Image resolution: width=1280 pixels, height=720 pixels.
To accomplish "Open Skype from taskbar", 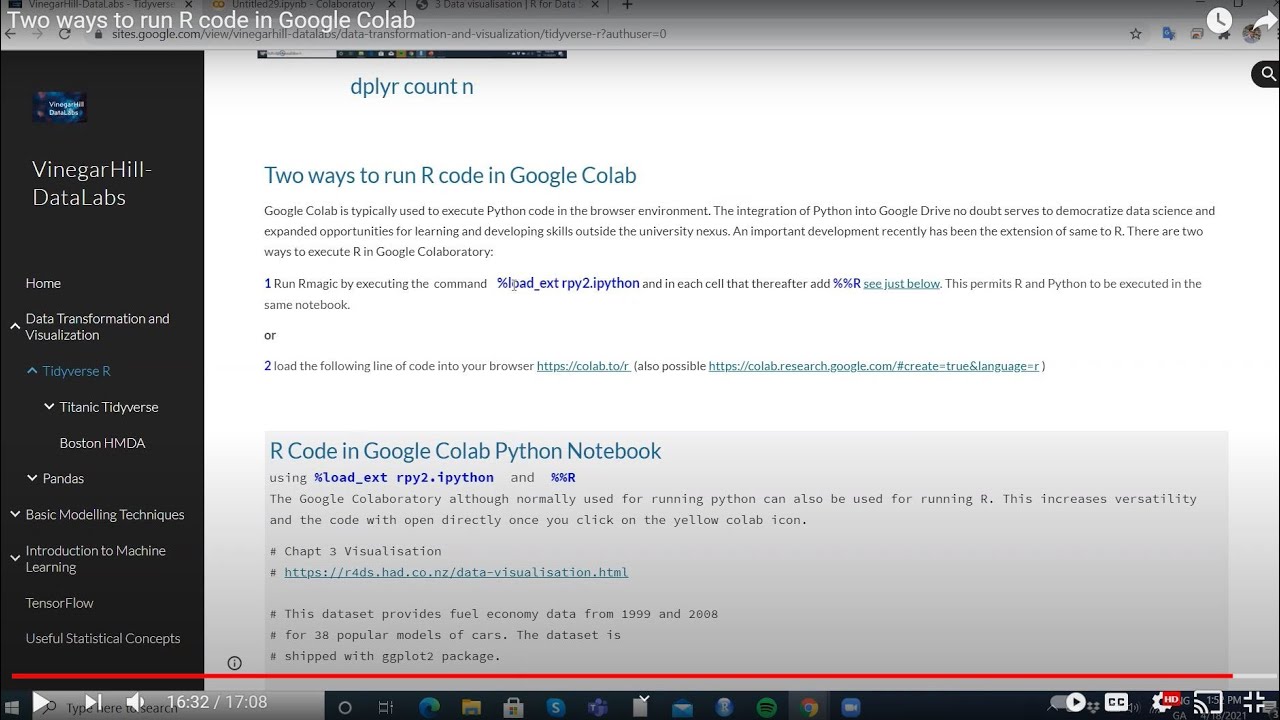I will pos(556,708).
